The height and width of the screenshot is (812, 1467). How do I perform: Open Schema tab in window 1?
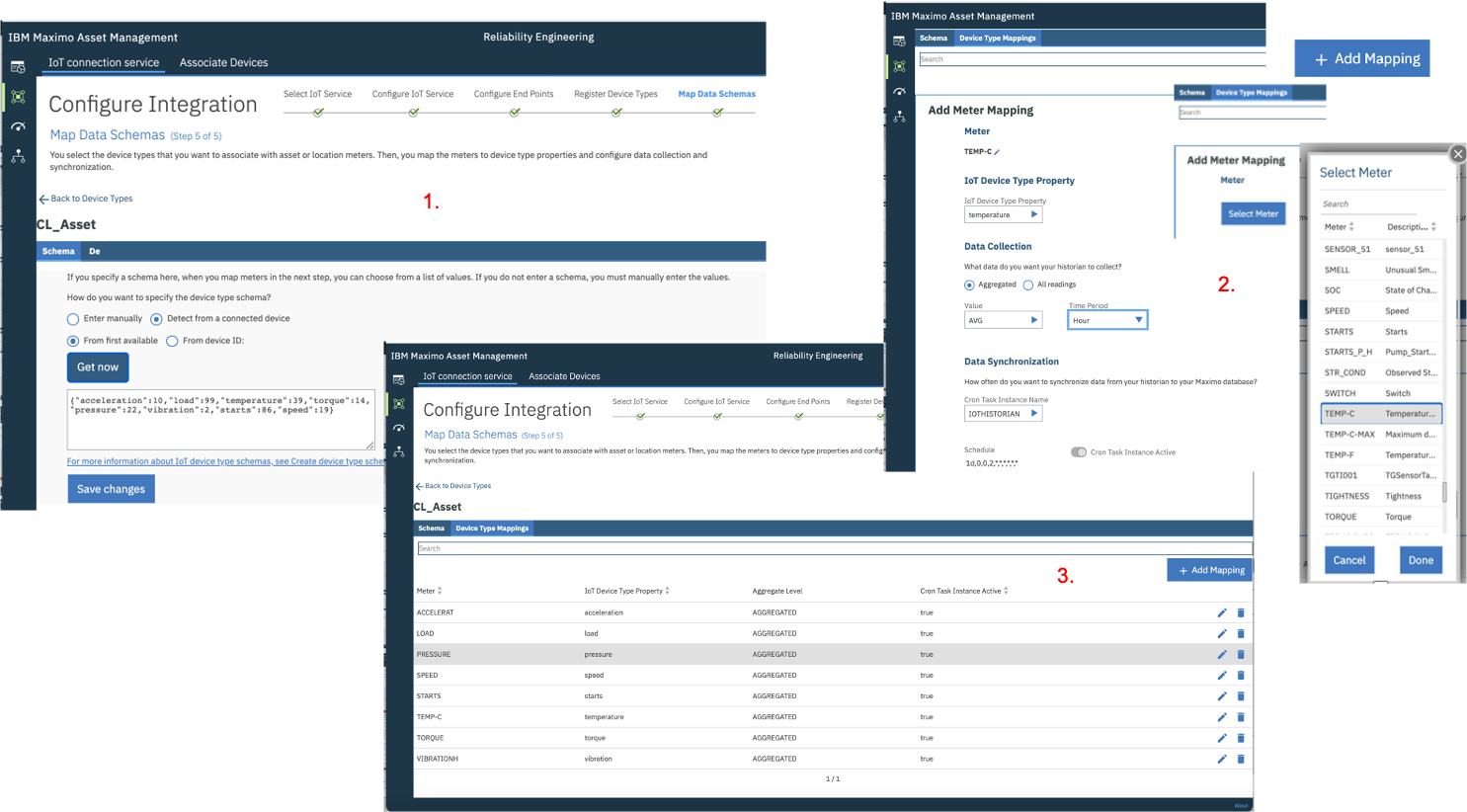coord(58,251)
